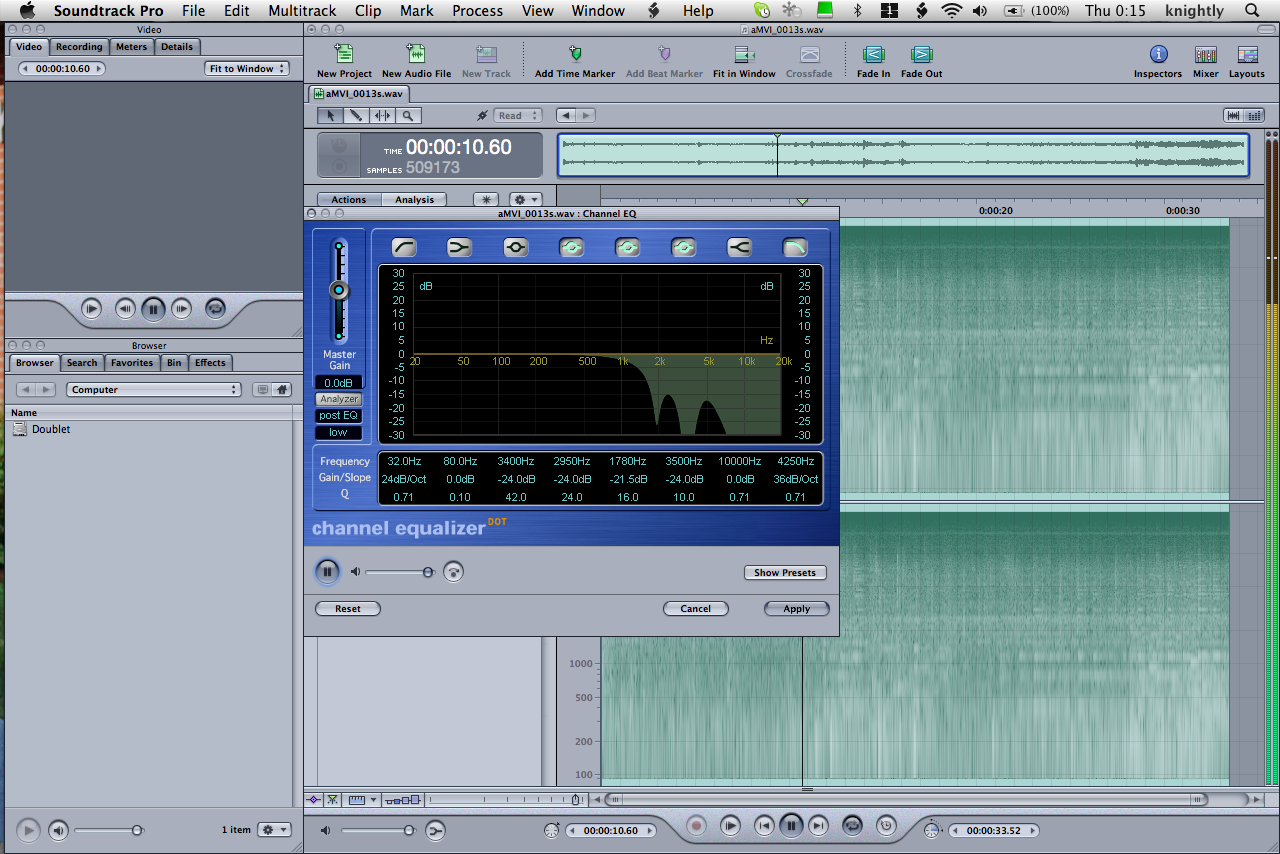Toggle the 1780Hz parametric EQ band
The height and width of the screenshot is (854, 1280).
(x=627, y=247)
